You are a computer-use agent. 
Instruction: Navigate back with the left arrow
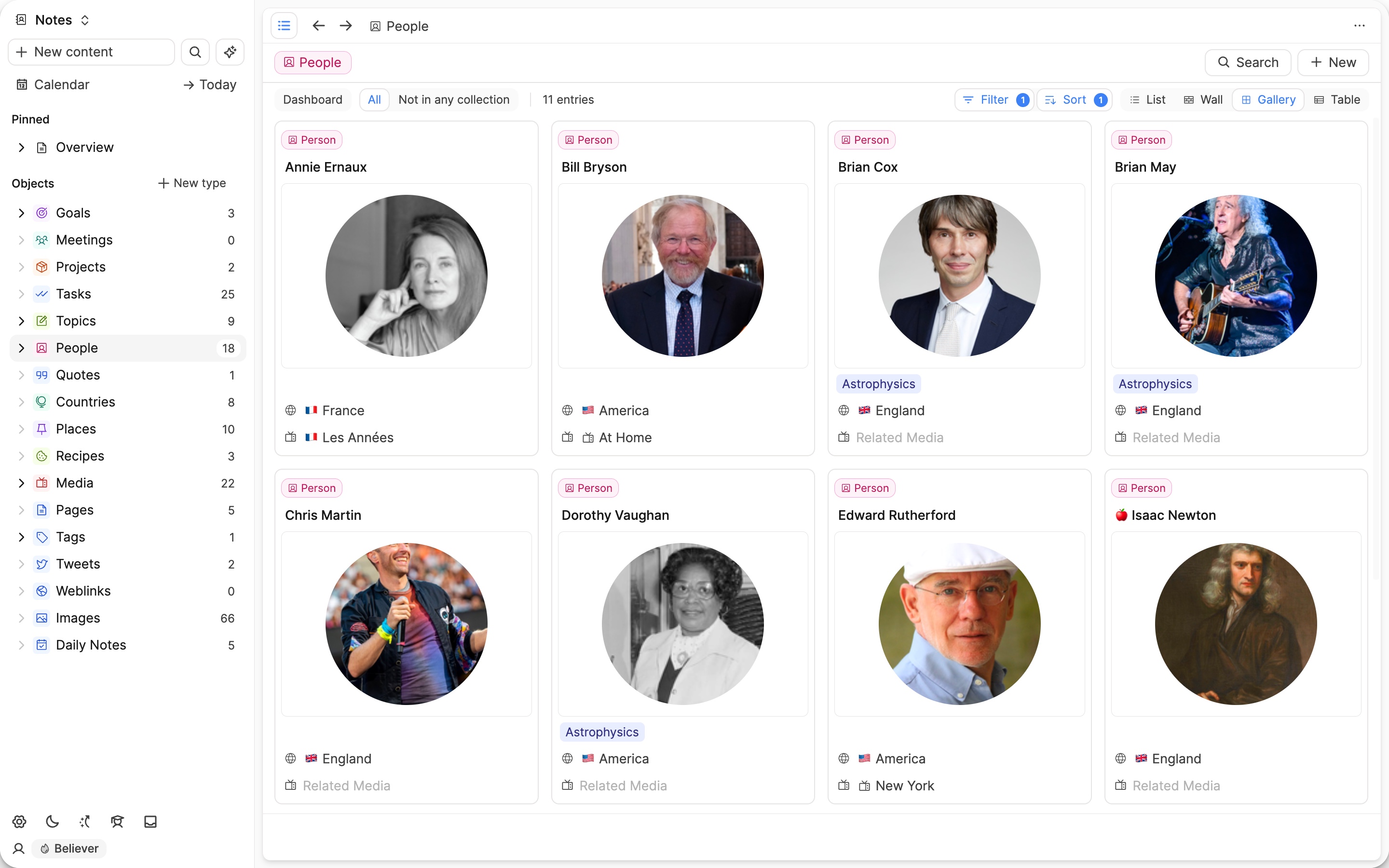318,26
